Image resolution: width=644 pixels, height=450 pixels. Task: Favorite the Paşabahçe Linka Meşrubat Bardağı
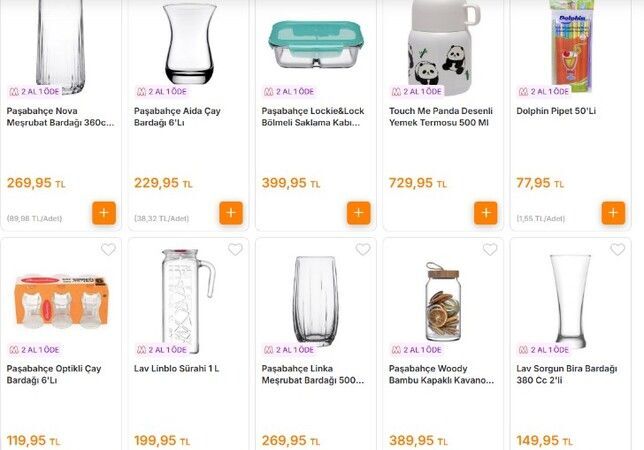[363, 250]
